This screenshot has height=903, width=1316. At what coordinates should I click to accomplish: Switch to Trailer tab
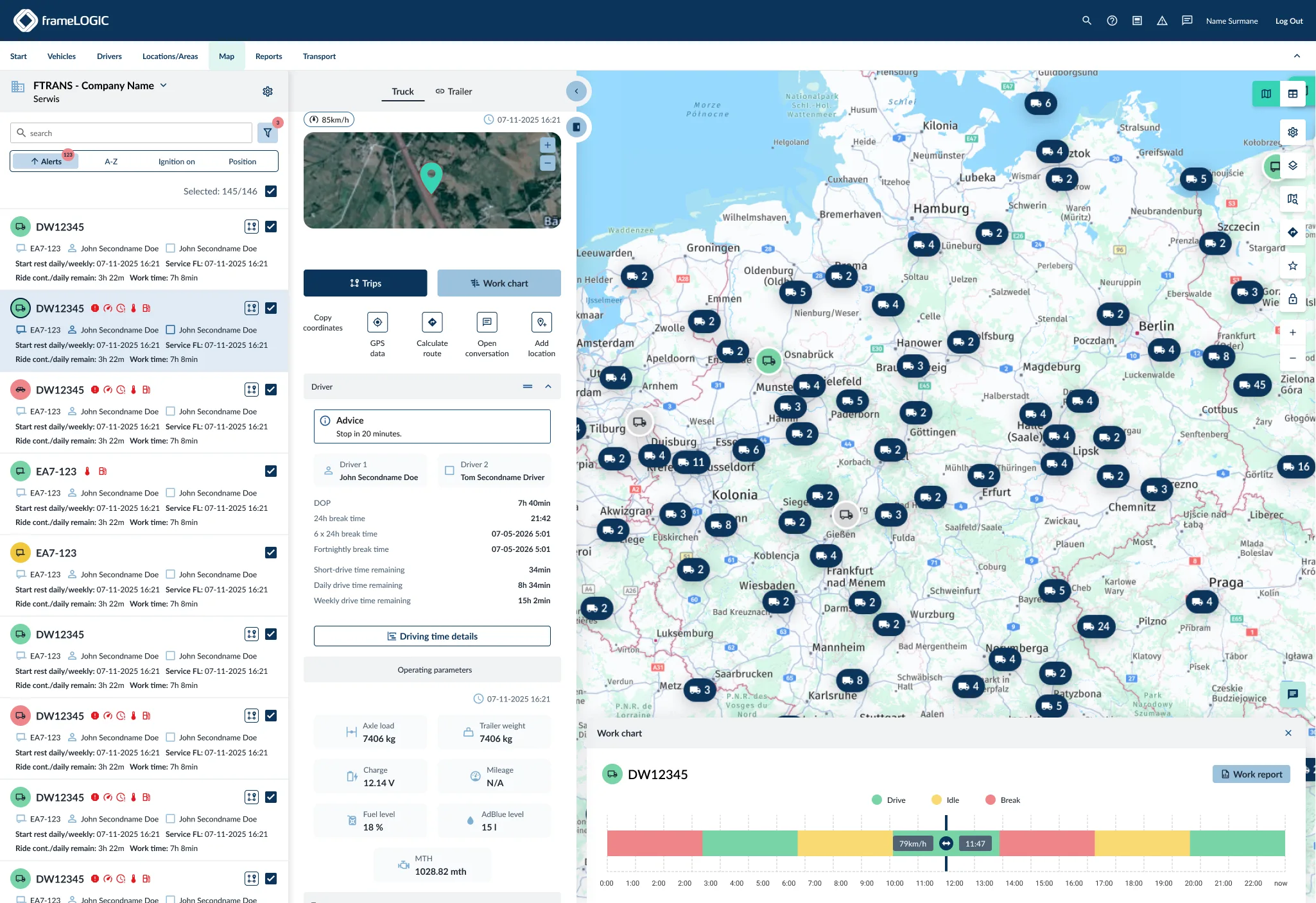pyautogui.click(x=454, y=91)
